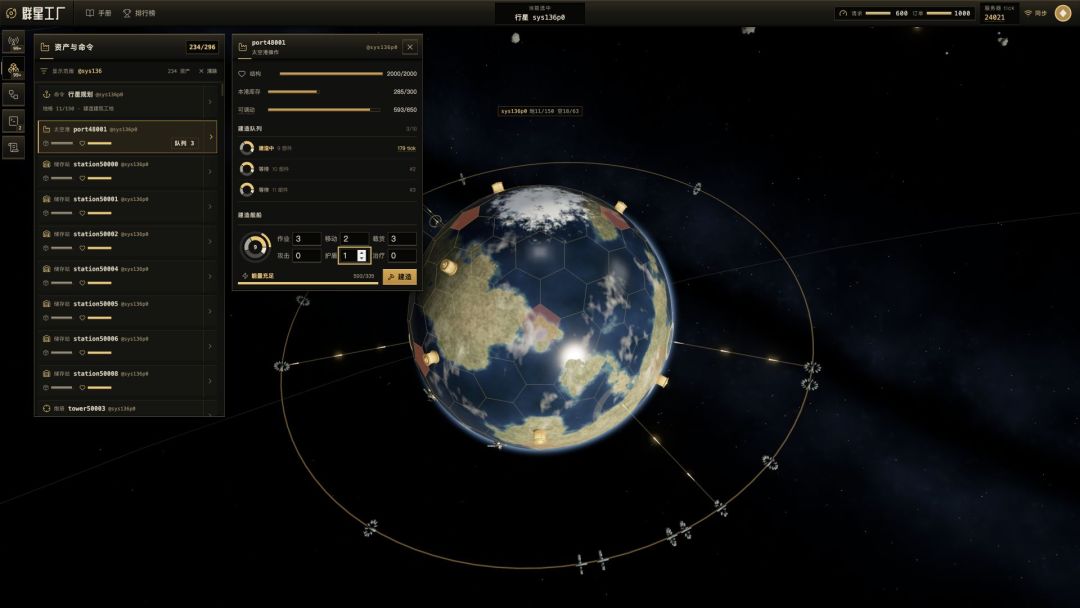The width and height of the screenshot is (1080, 608).
Task: Select the station50000 asset entry
Action: pos(127,171)
